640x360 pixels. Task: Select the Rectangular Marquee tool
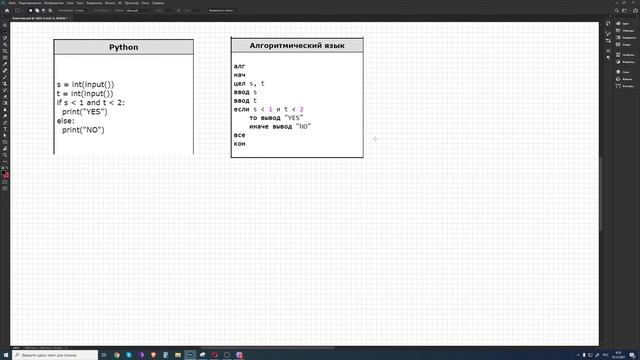[x=5, y=31]
